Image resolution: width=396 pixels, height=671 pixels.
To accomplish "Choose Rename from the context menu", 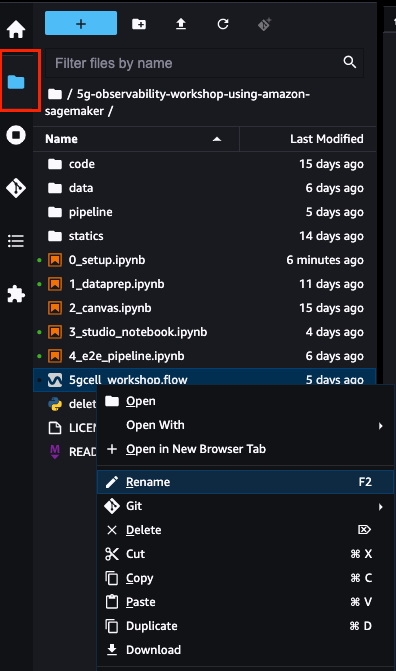I will click(x=245, y=482).
